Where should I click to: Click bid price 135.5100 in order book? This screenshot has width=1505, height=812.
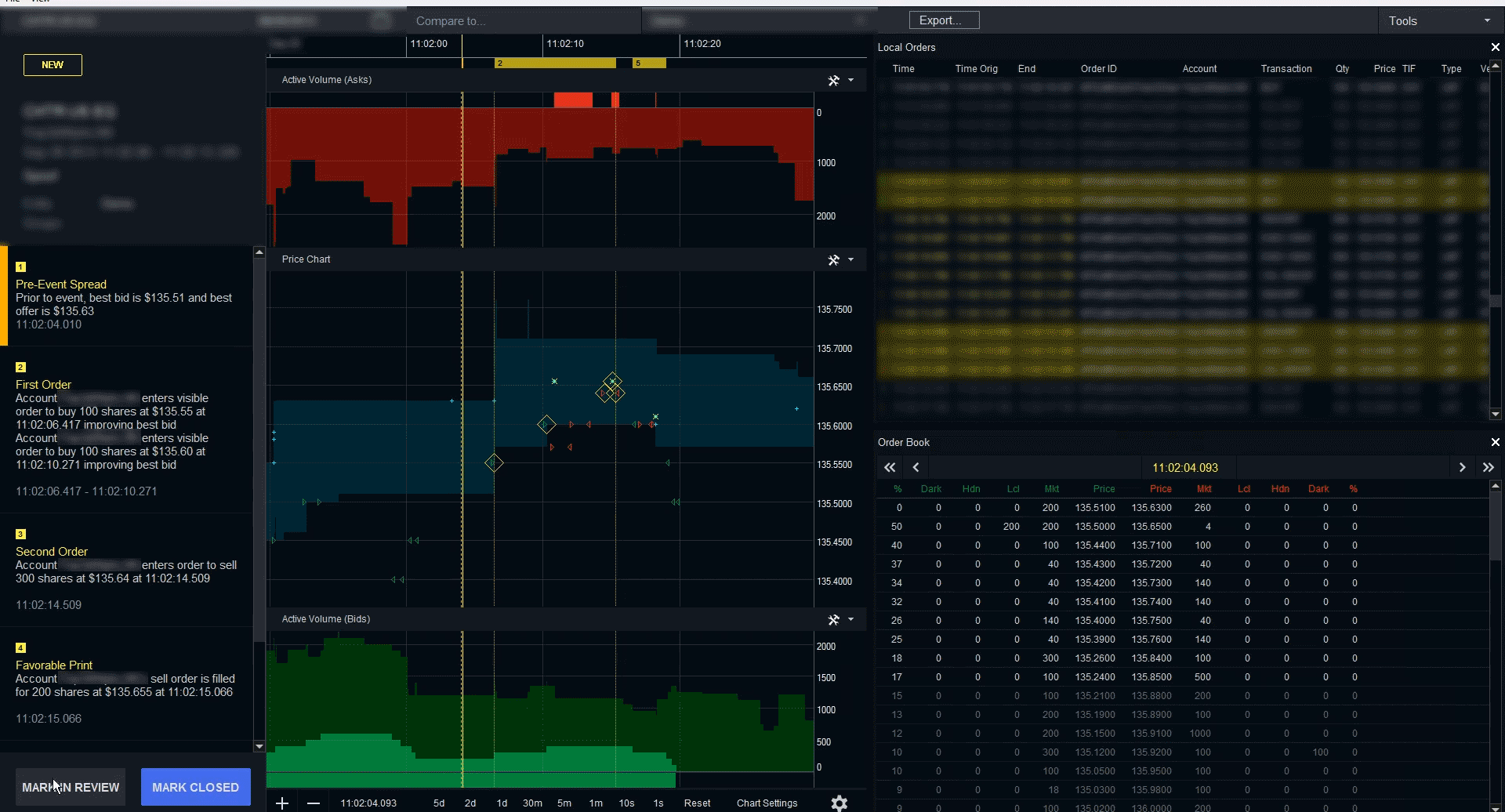click(1094, 508)
